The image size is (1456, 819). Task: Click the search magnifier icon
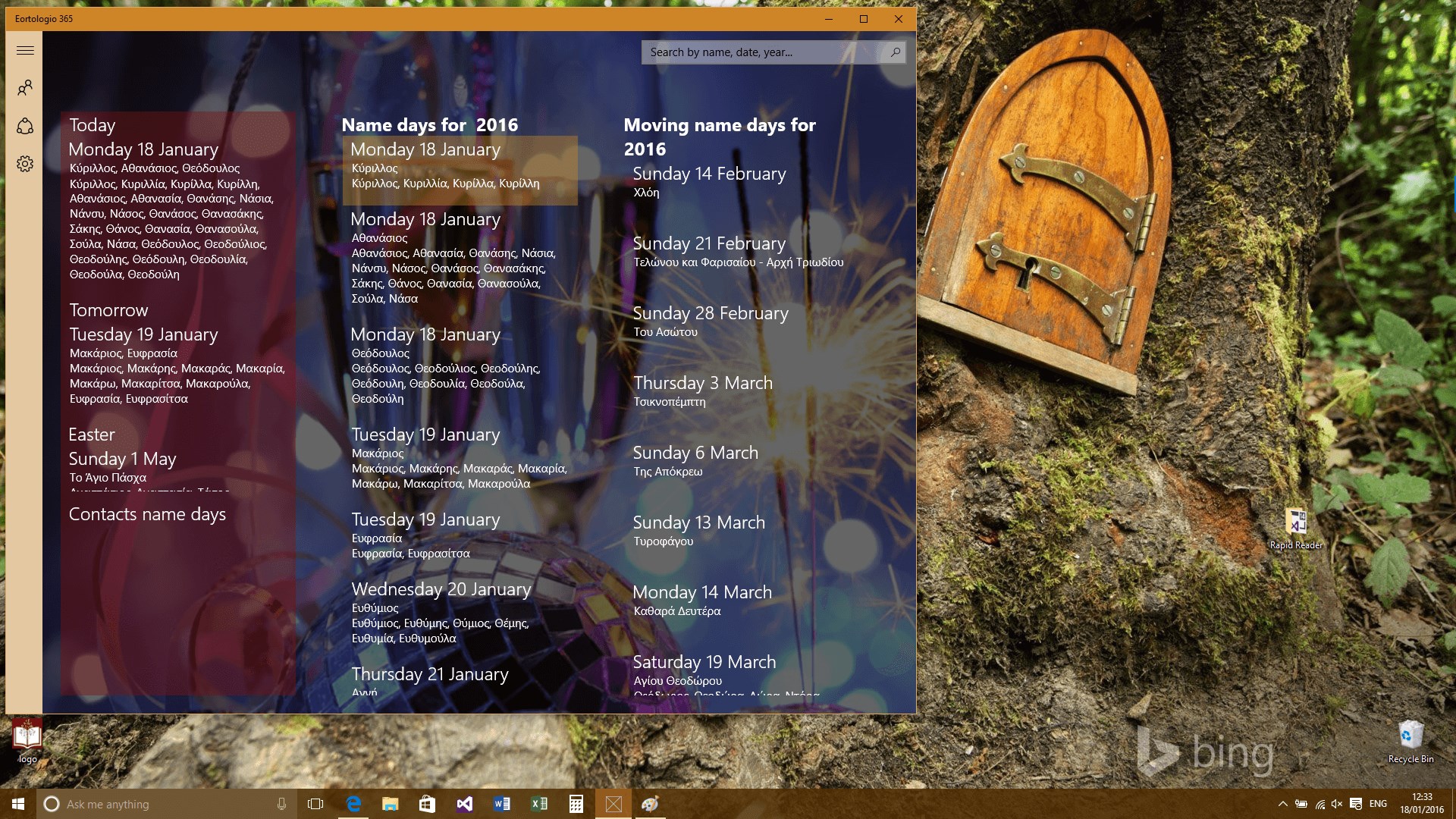[x=895, y=52]
